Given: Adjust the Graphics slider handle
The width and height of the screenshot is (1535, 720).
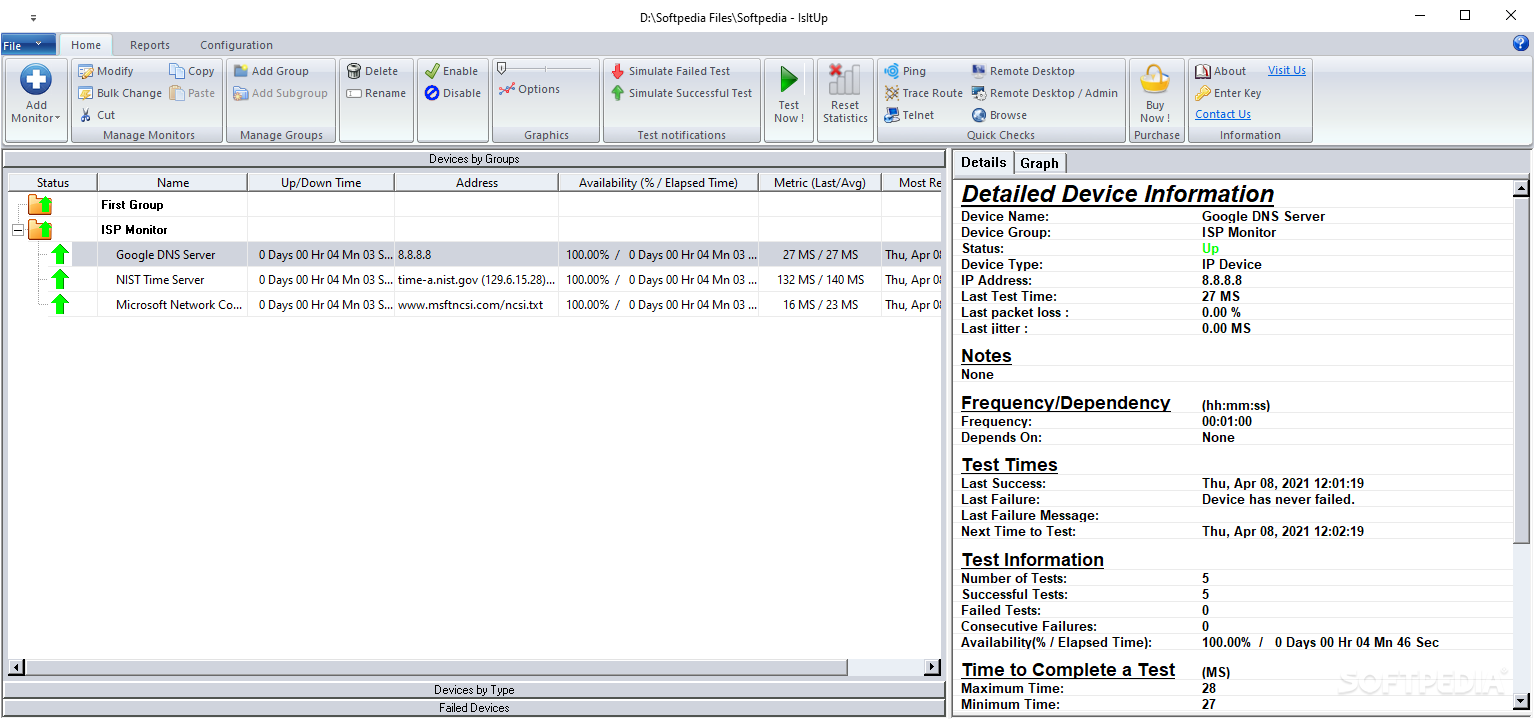Looking at the screenshot, I should pos(502,68).
